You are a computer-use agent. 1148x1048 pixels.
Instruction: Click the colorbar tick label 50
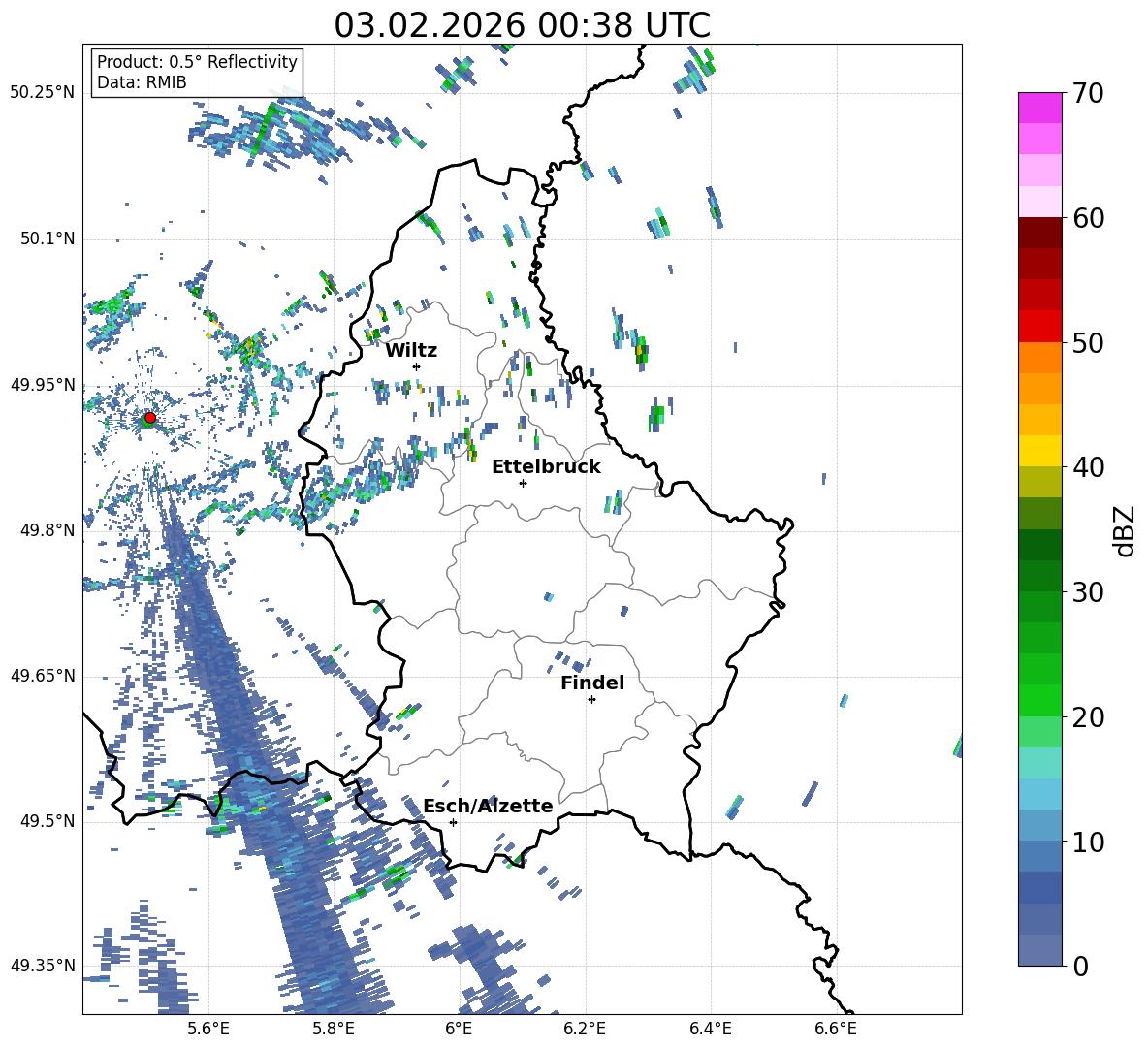1087,343
